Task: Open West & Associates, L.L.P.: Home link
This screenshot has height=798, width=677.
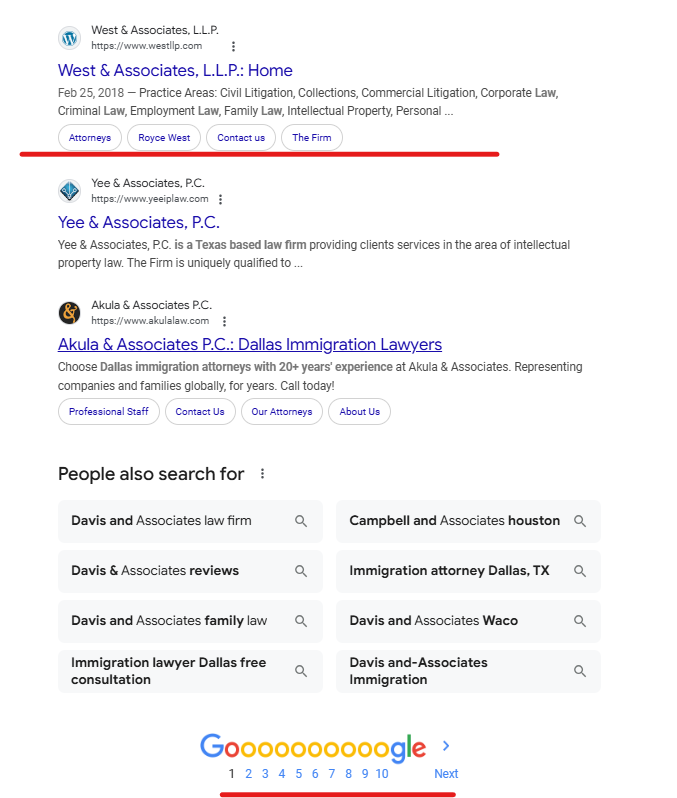Action: click(175, 70)
